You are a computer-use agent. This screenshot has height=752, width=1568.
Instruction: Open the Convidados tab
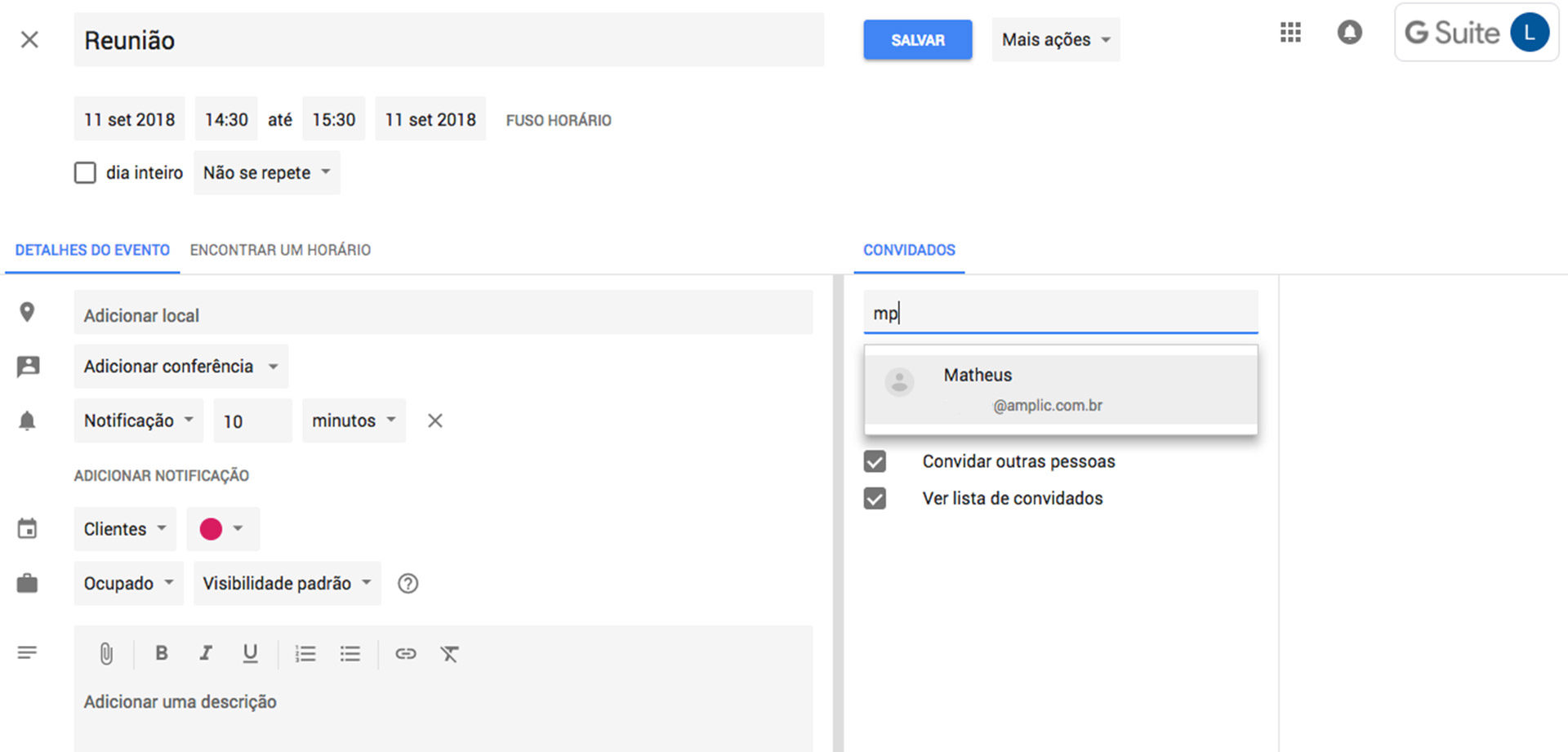click(x=908, y=250)
